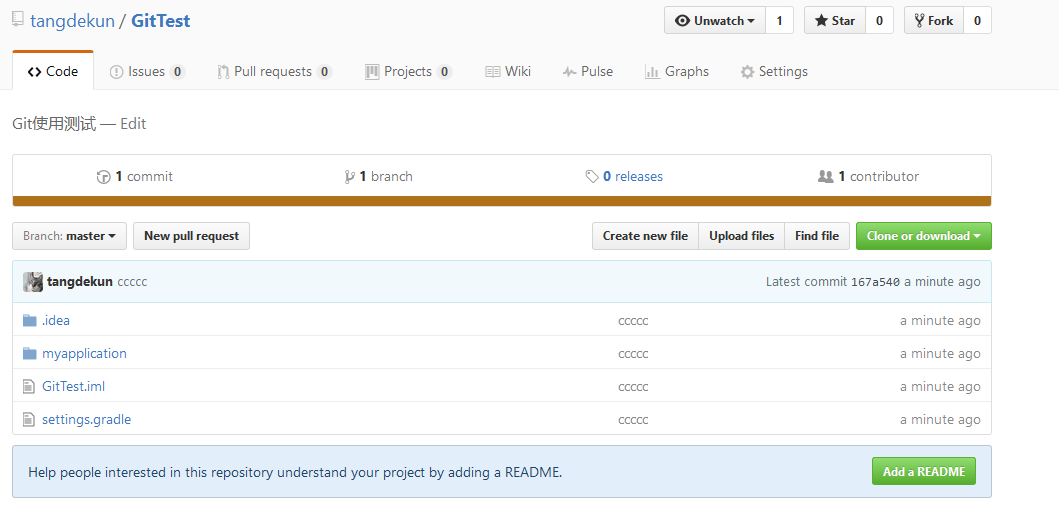Click the stargazers count next to Star
Image resolution: width=1059 pixels, height=516 pixels.
[879, 20]
